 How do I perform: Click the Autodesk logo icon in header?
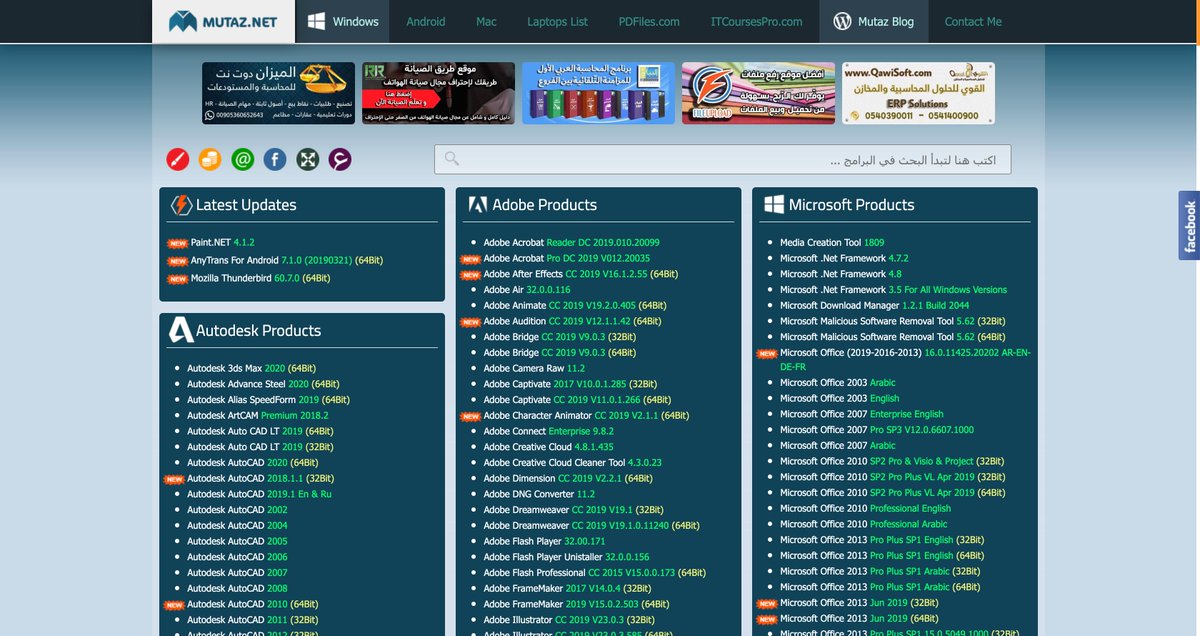coord(181,330)
